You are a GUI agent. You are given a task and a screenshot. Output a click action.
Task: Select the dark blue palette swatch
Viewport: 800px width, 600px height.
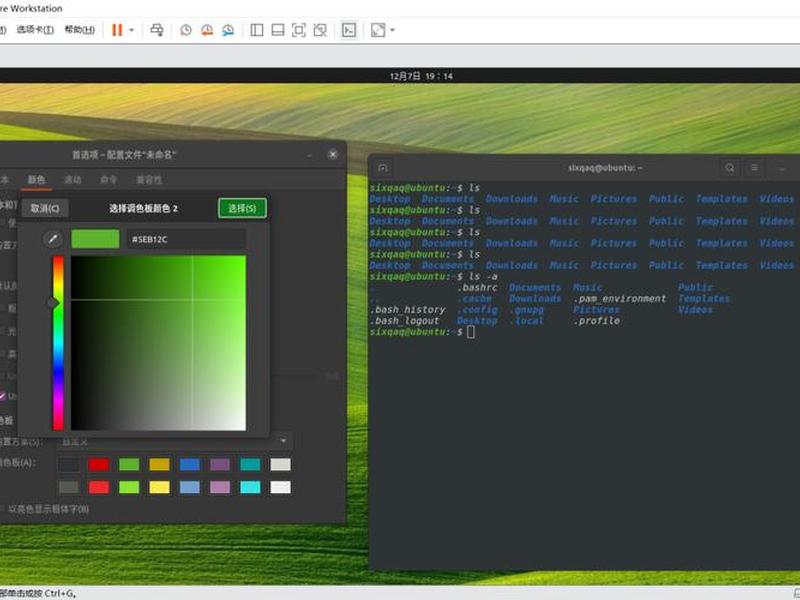(190, 464)
